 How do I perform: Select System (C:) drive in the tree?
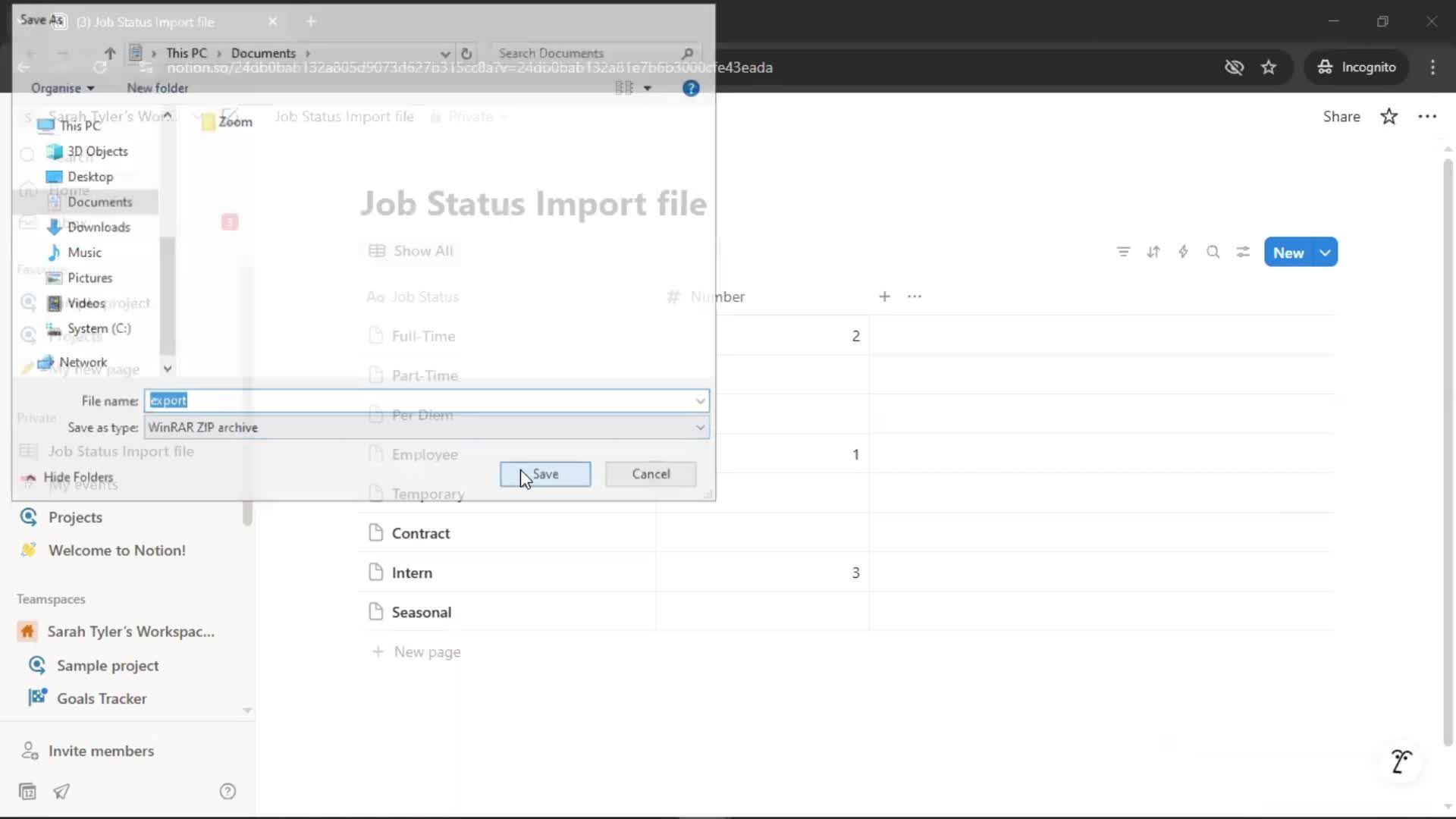click(89, 328)
